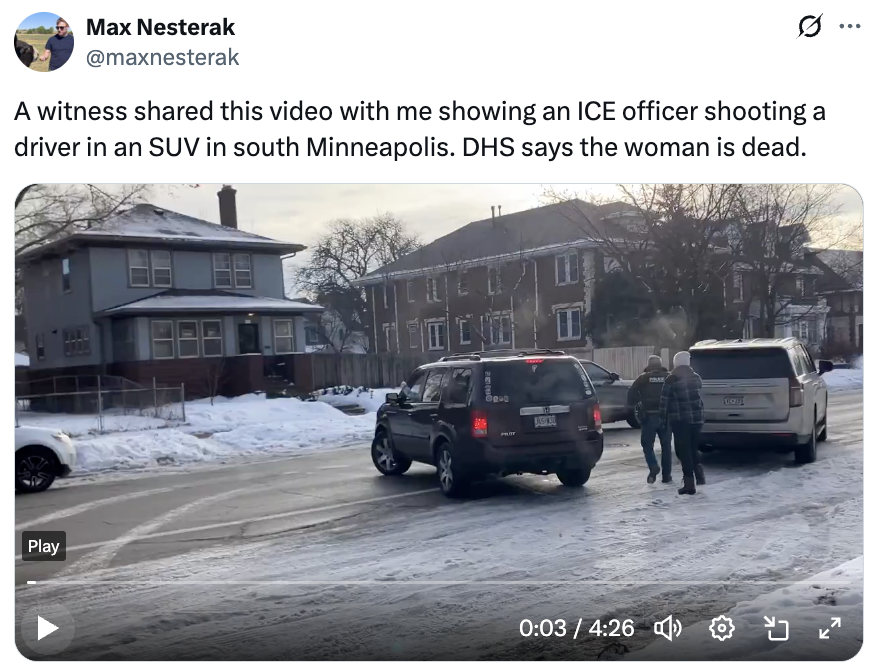
Task: Open video settings gear icon
Action: coord(722,628)
